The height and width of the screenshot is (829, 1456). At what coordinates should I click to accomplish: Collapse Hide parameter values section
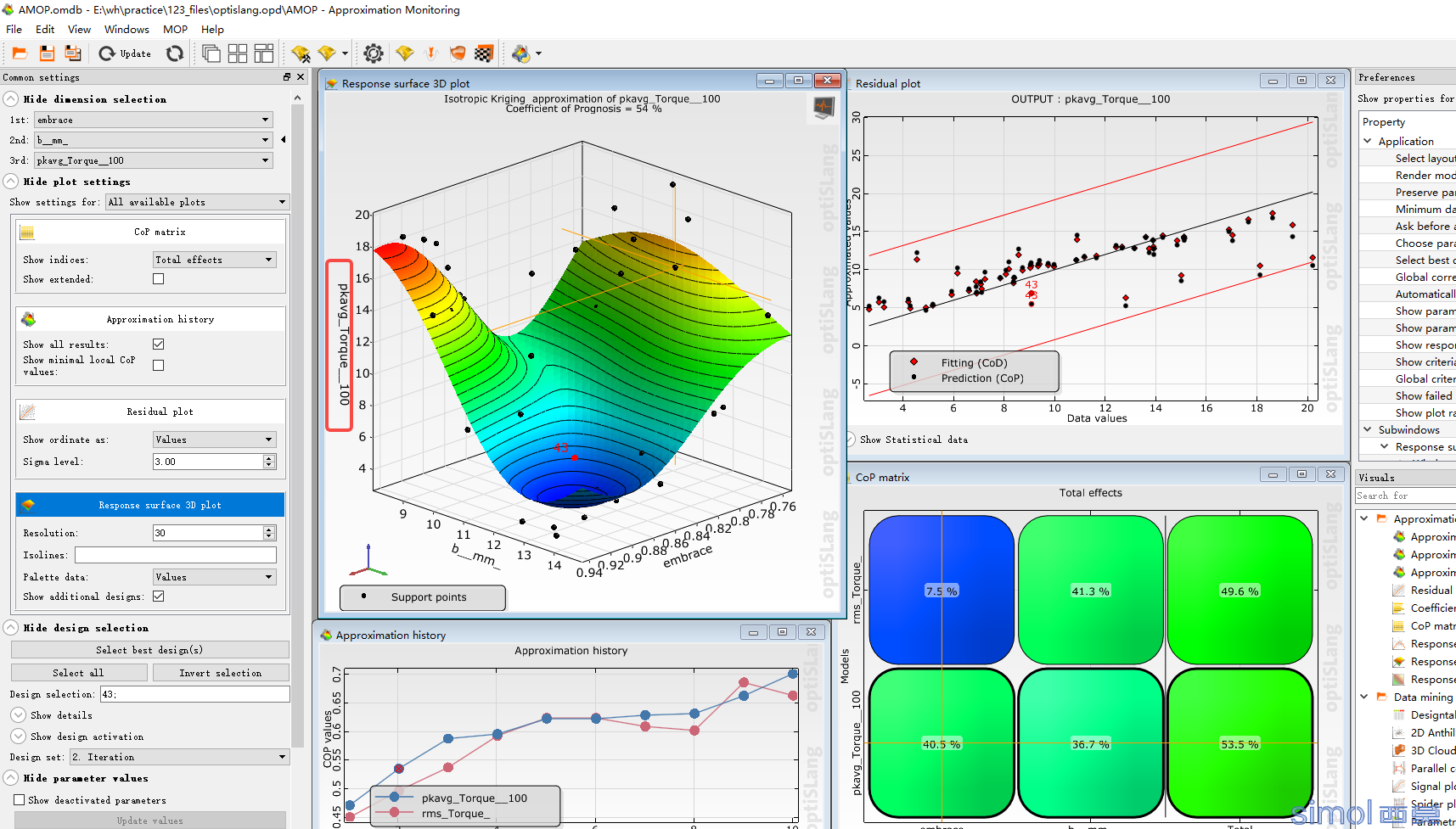pos(11,778)
